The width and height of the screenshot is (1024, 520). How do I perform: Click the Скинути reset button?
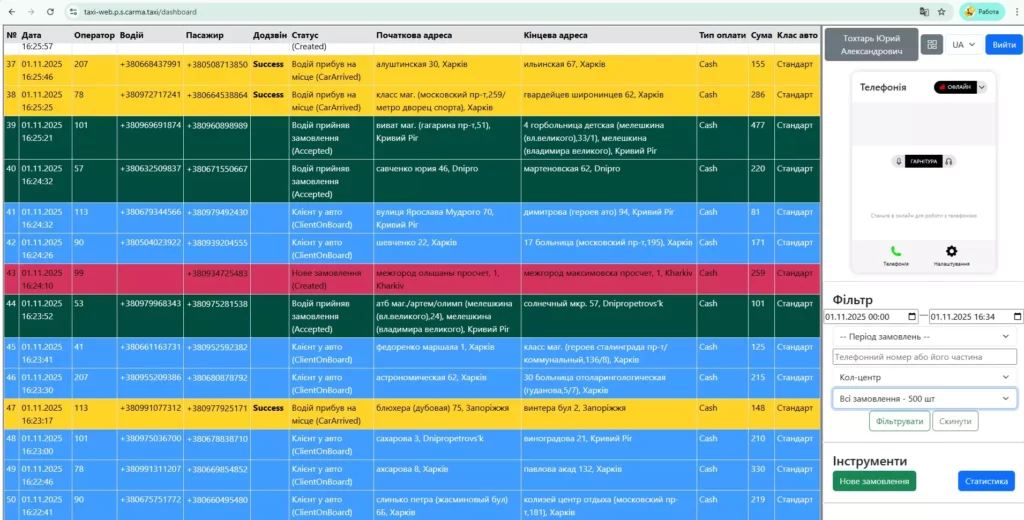pyautogui.click(x=955, y=421)
